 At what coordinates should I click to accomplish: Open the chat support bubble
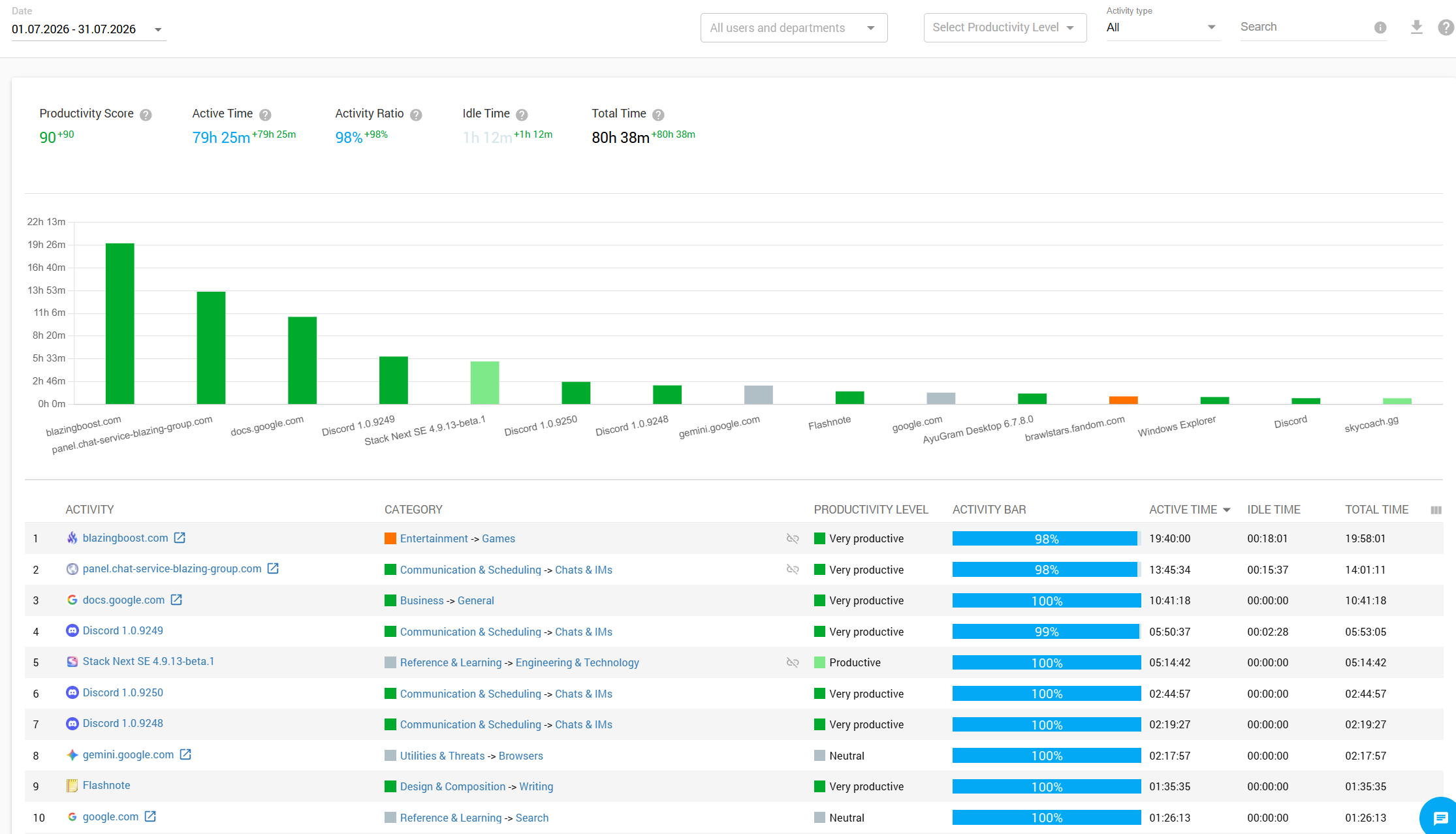(1440, 818)
